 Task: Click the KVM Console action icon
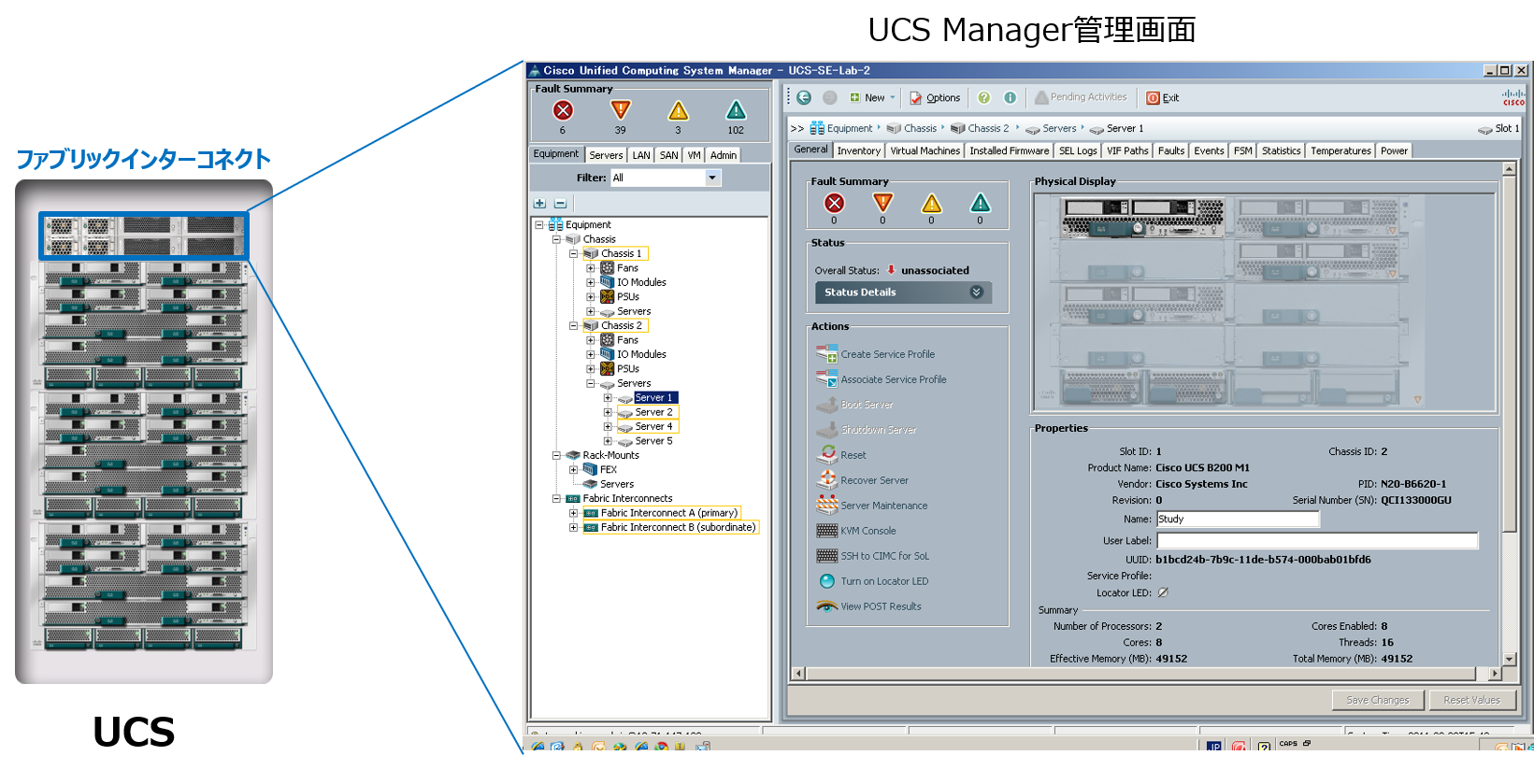pyautogui.click(x=826, y=531)
